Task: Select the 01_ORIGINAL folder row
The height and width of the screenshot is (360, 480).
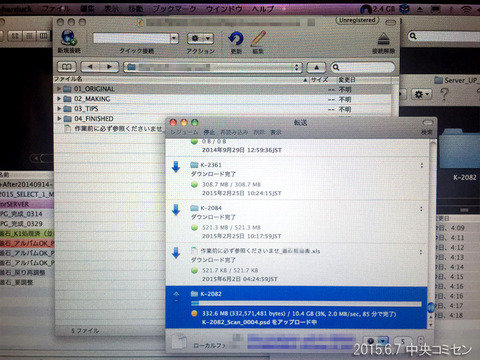Action: pos(222,89)
